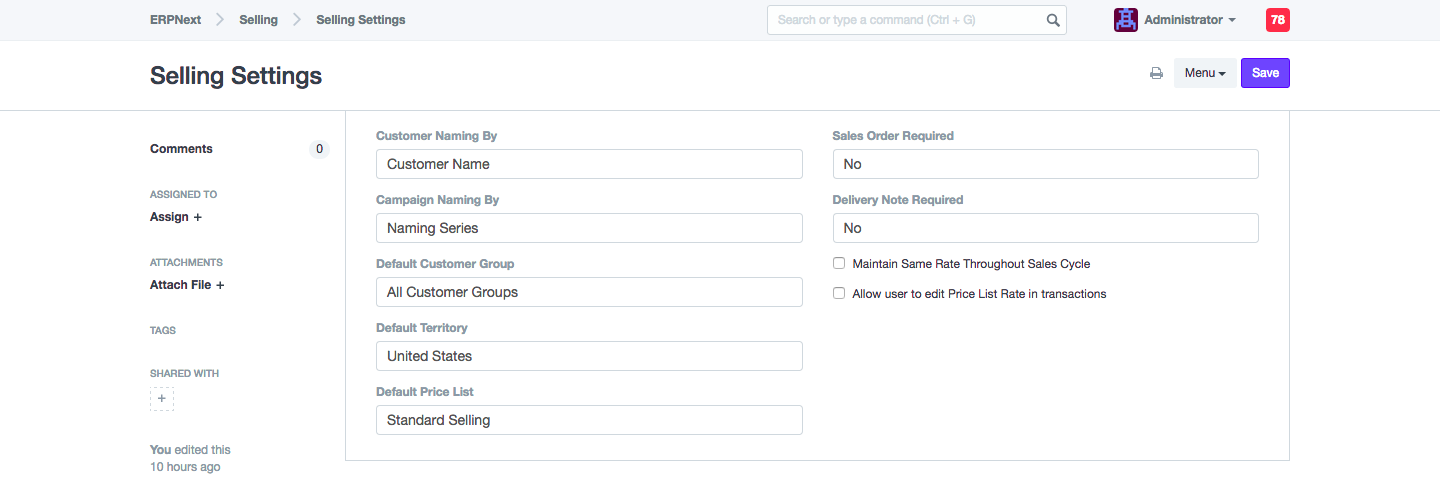The image size is (1440, 488).
Task: Open the red notifications badge
Action: pyautogui.click(x=1277, y=20)
